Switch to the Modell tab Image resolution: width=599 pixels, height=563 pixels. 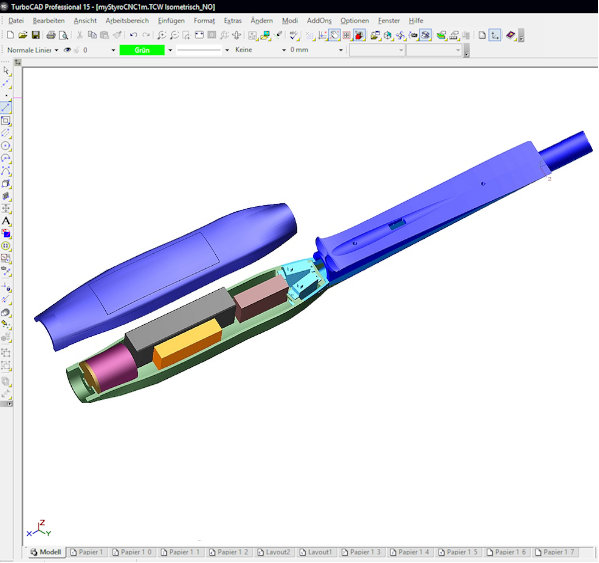click(x=47, y=552)
